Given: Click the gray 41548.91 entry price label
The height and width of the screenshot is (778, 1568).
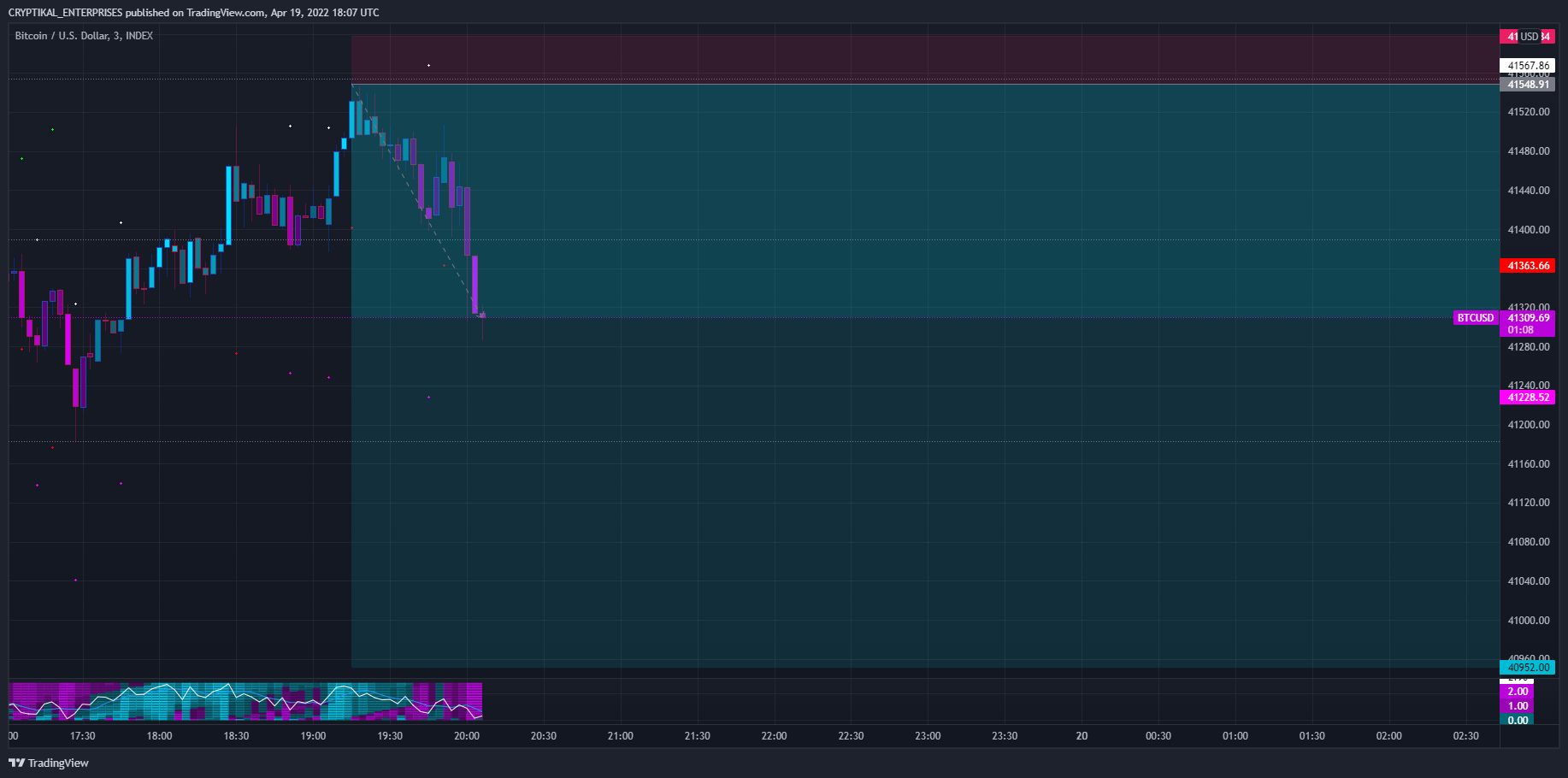Looking at the screenshot, I should (x=1528, y=85).
